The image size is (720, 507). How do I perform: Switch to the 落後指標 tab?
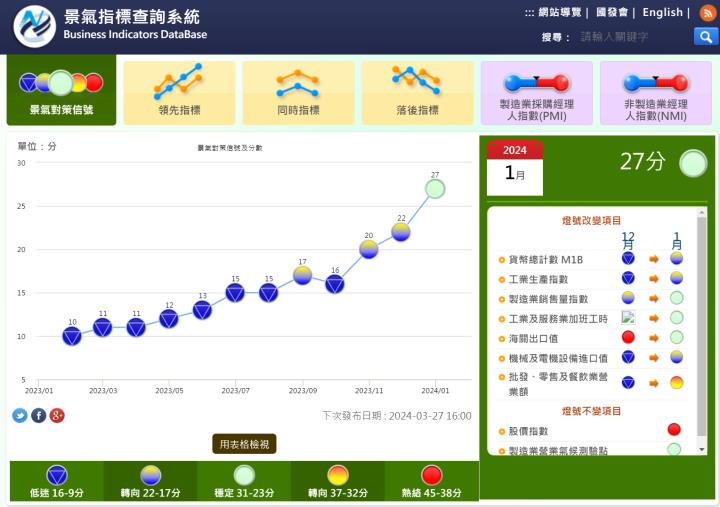tap(417, 93)
